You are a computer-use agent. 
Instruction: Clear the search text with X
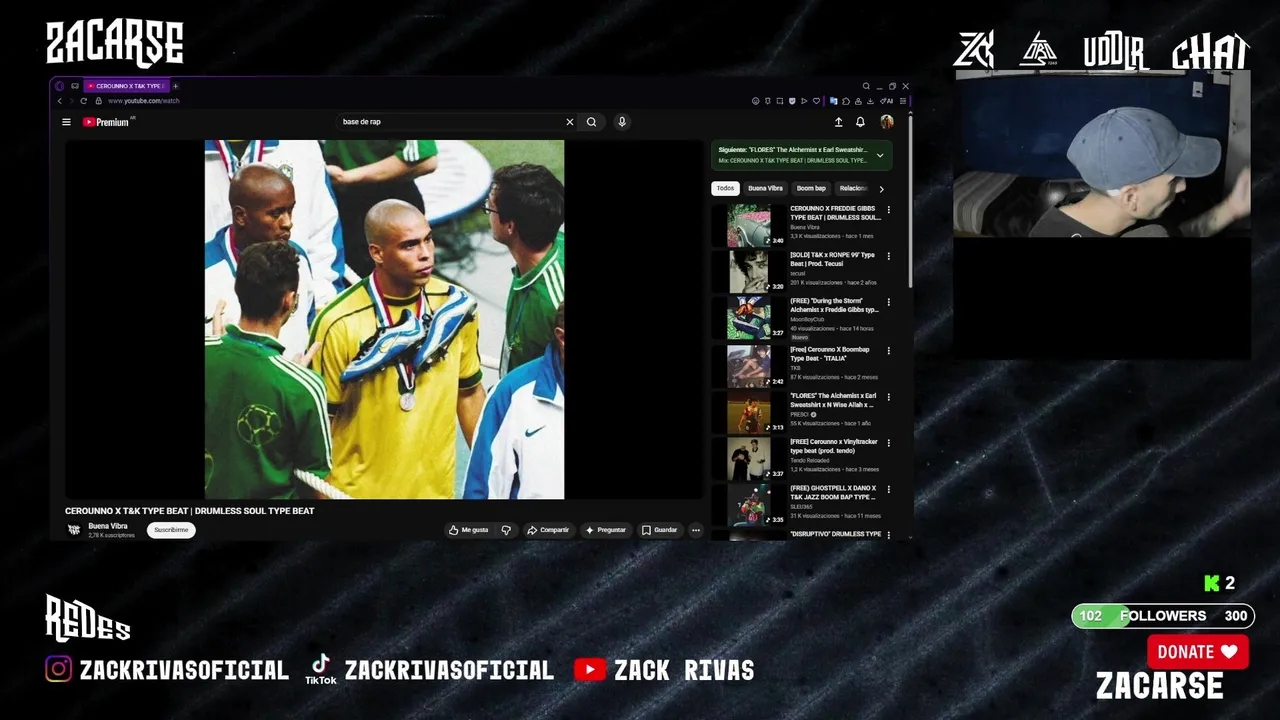pos(570,122)
